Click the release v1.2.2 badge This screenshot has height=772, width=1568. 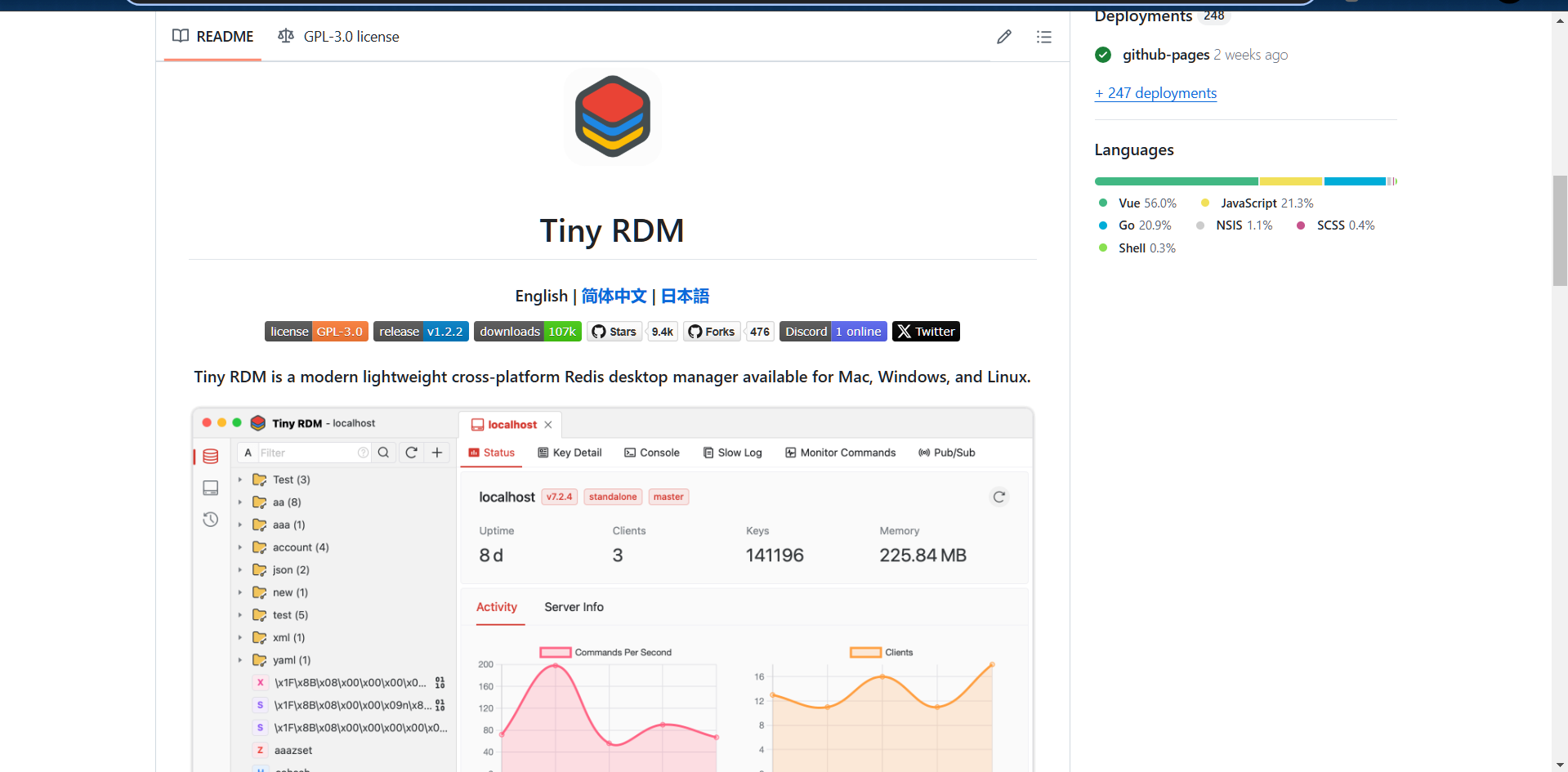click(421, 332)
